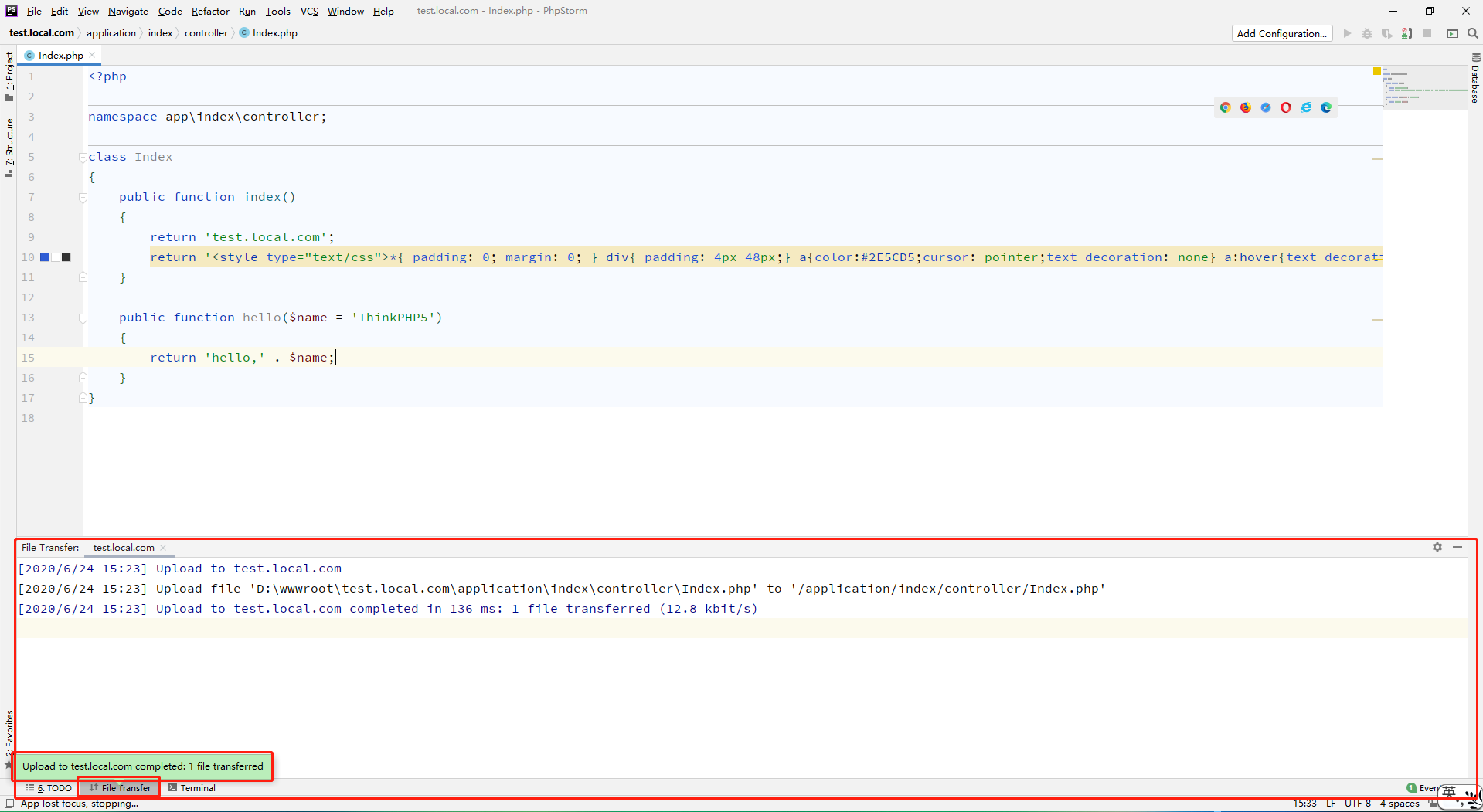Collapse the index() function fold marker
Screen dimensions: 1483x812
83,197
